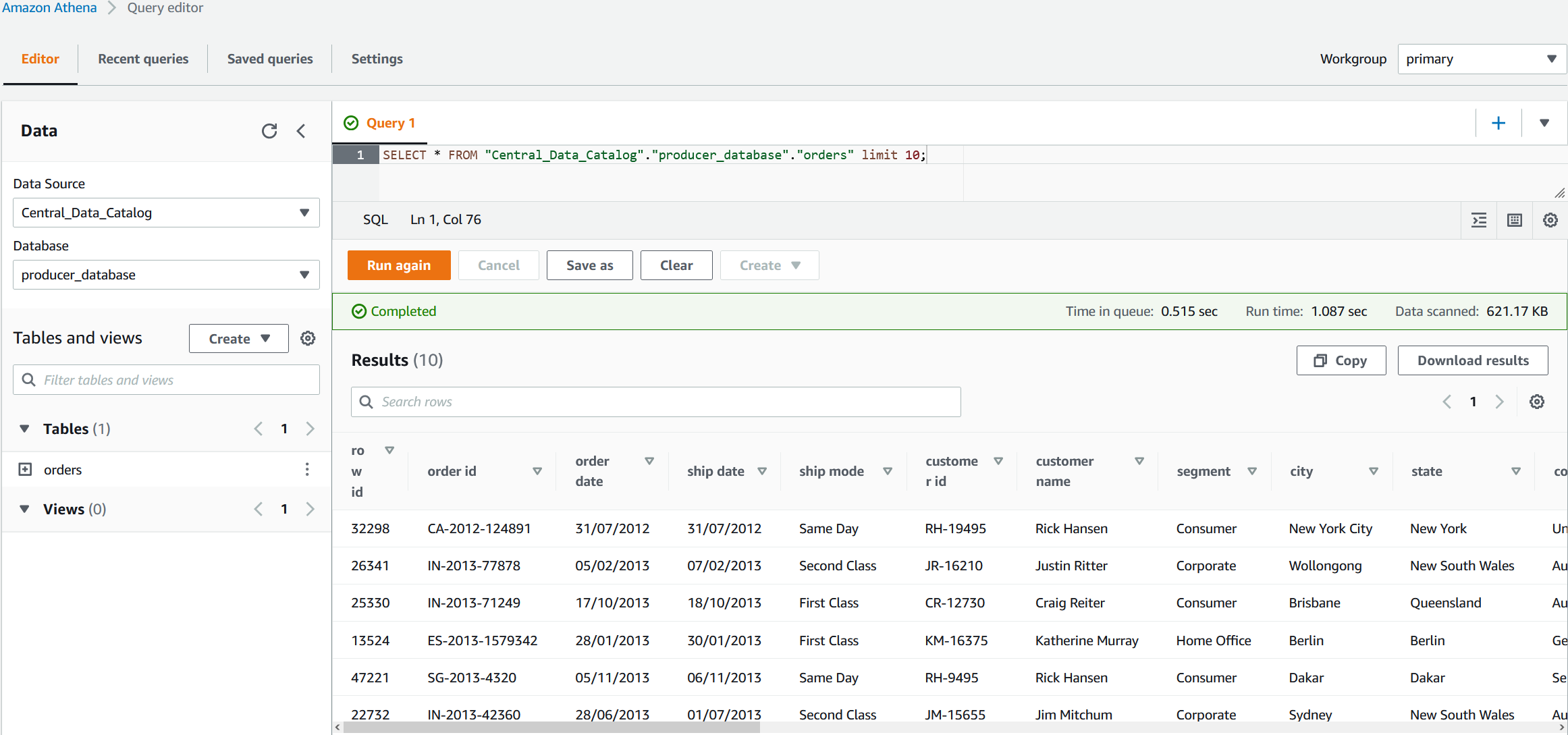The height and width of the screenshot is (735, 1568).
Task: Refresh the Data panel
Action: pyautogui.click(x=269, y=131)
